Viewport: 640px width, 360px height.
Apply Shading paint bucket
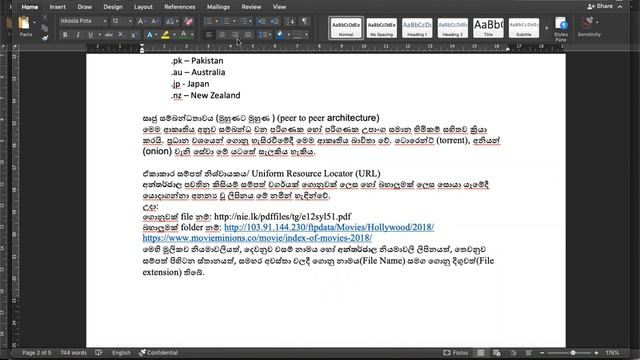280,35
